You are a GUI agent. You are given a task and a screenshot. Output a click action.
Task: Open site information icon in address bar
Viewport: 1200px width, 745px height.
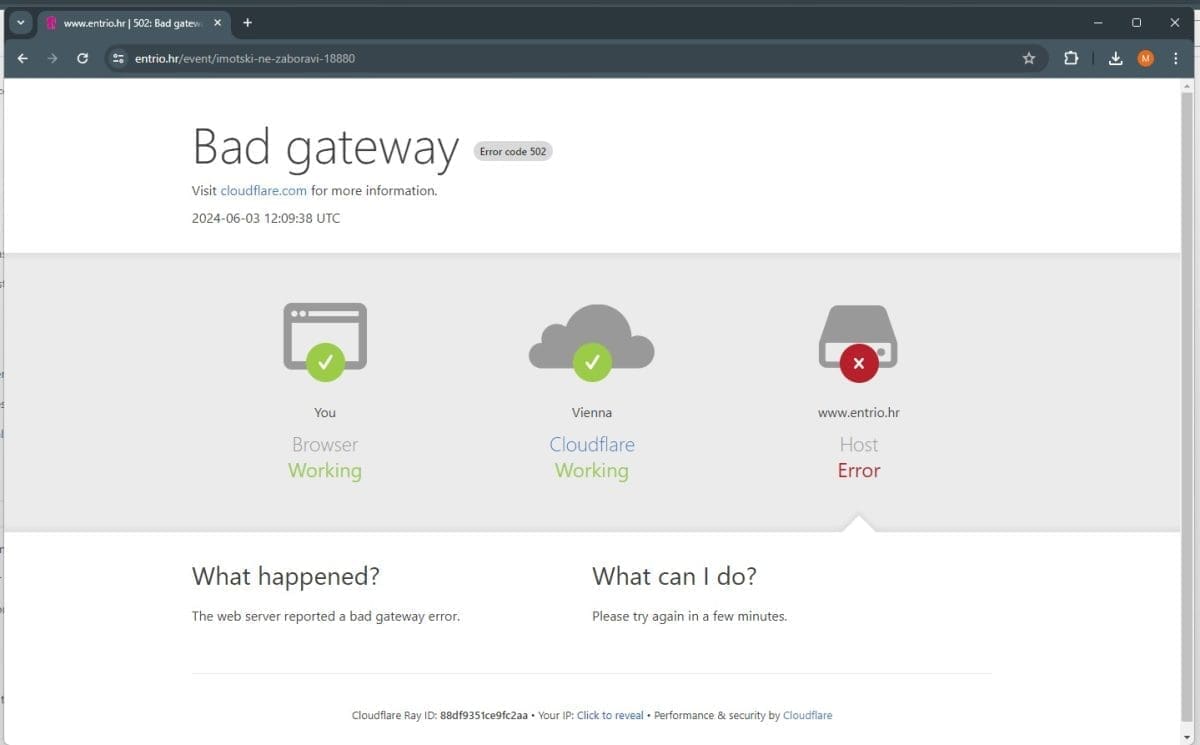coord(118,58)
